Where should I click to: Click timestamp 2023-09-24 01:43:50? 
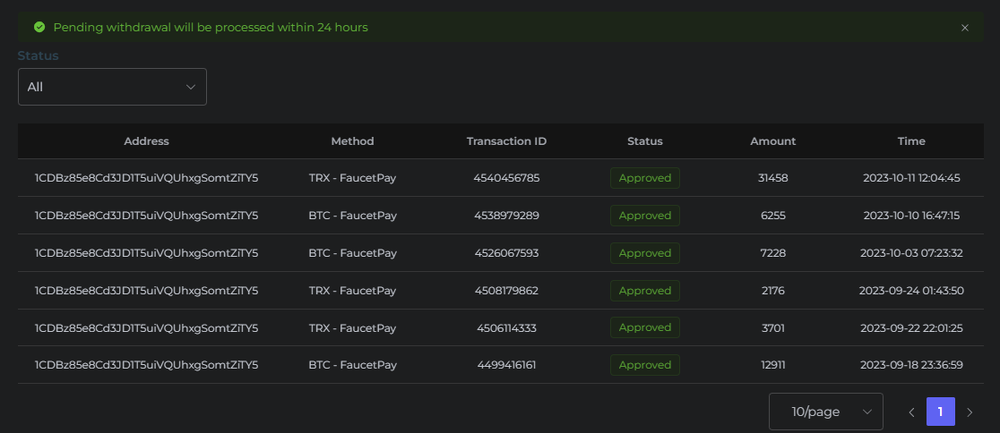tap(911, 290)
